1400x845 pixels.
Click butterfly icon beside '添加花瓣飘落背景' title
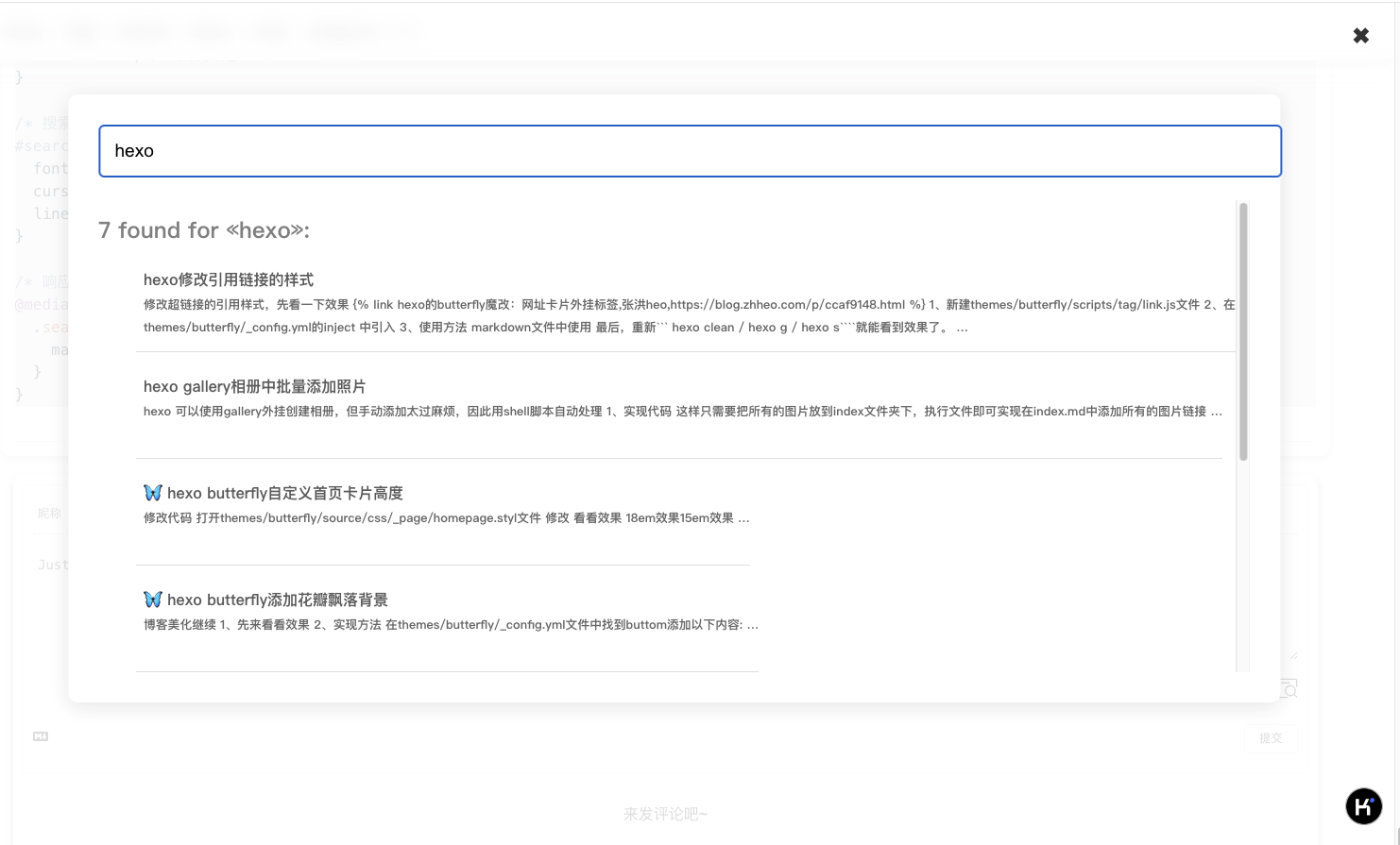[x=153, y=600]
